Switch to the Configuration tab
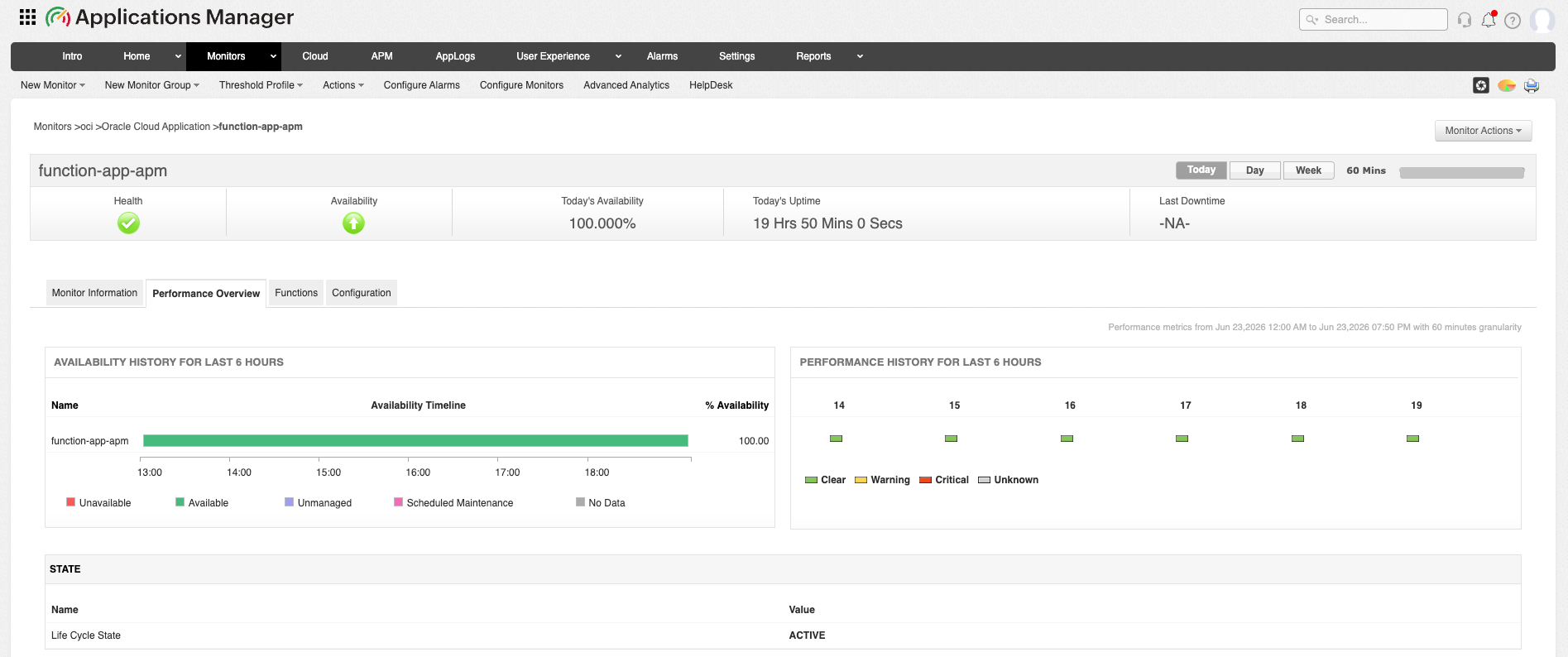 click(362, 293)
